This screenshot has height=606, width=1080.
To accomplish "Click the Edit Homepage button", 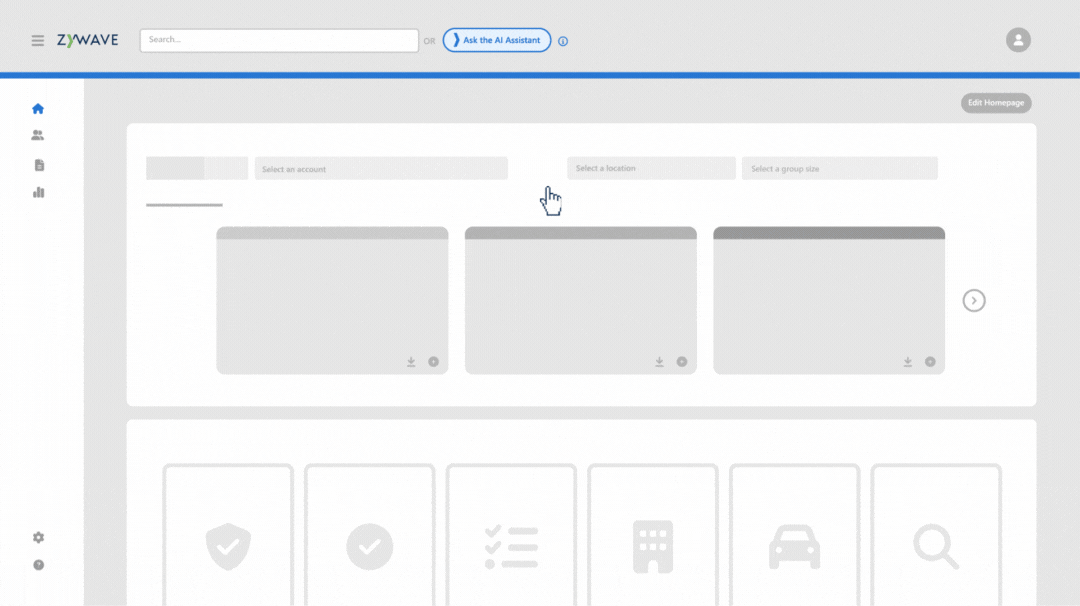I will tap(996, 102).
